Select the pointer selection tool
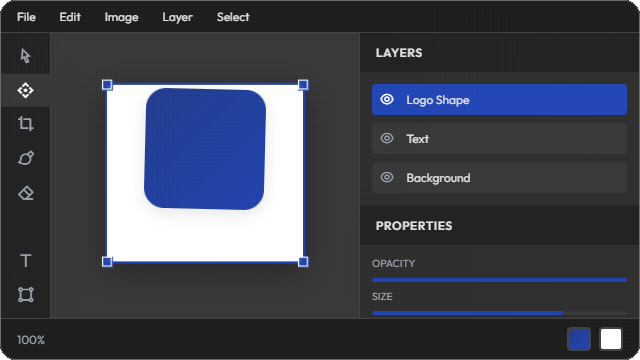640x360 pixels. point(25,56)
